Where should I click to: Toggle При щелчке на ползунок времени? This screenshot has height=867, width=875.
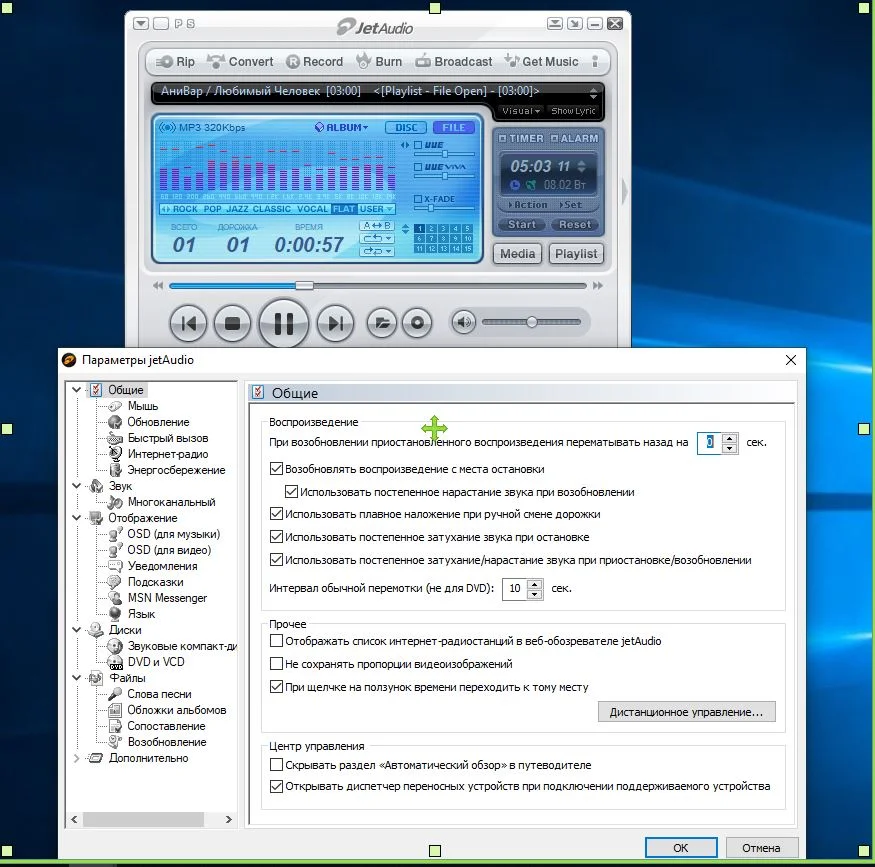click(x=276, y=686)
